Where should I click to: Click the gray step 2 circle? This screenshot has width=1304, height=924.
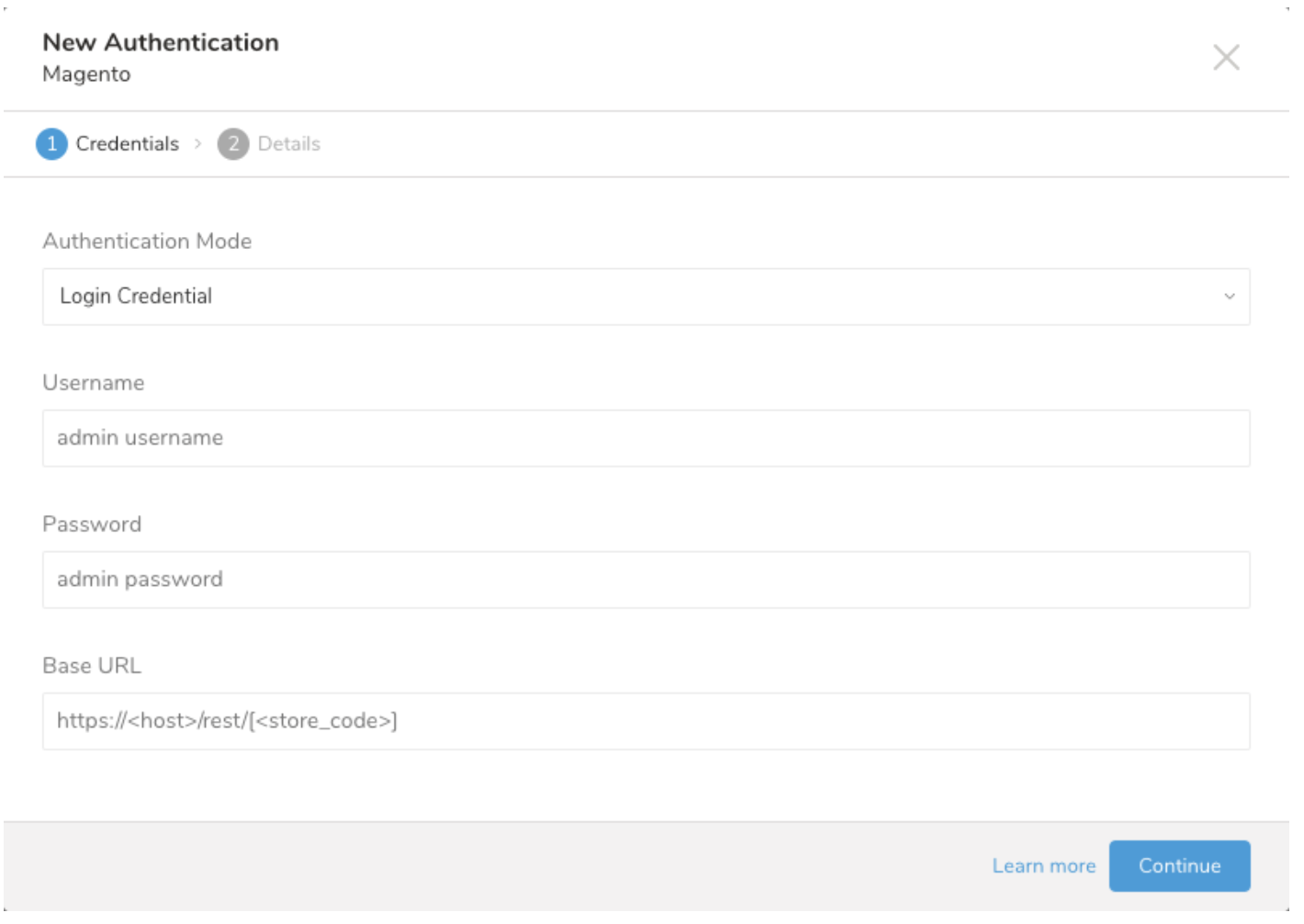233,144
